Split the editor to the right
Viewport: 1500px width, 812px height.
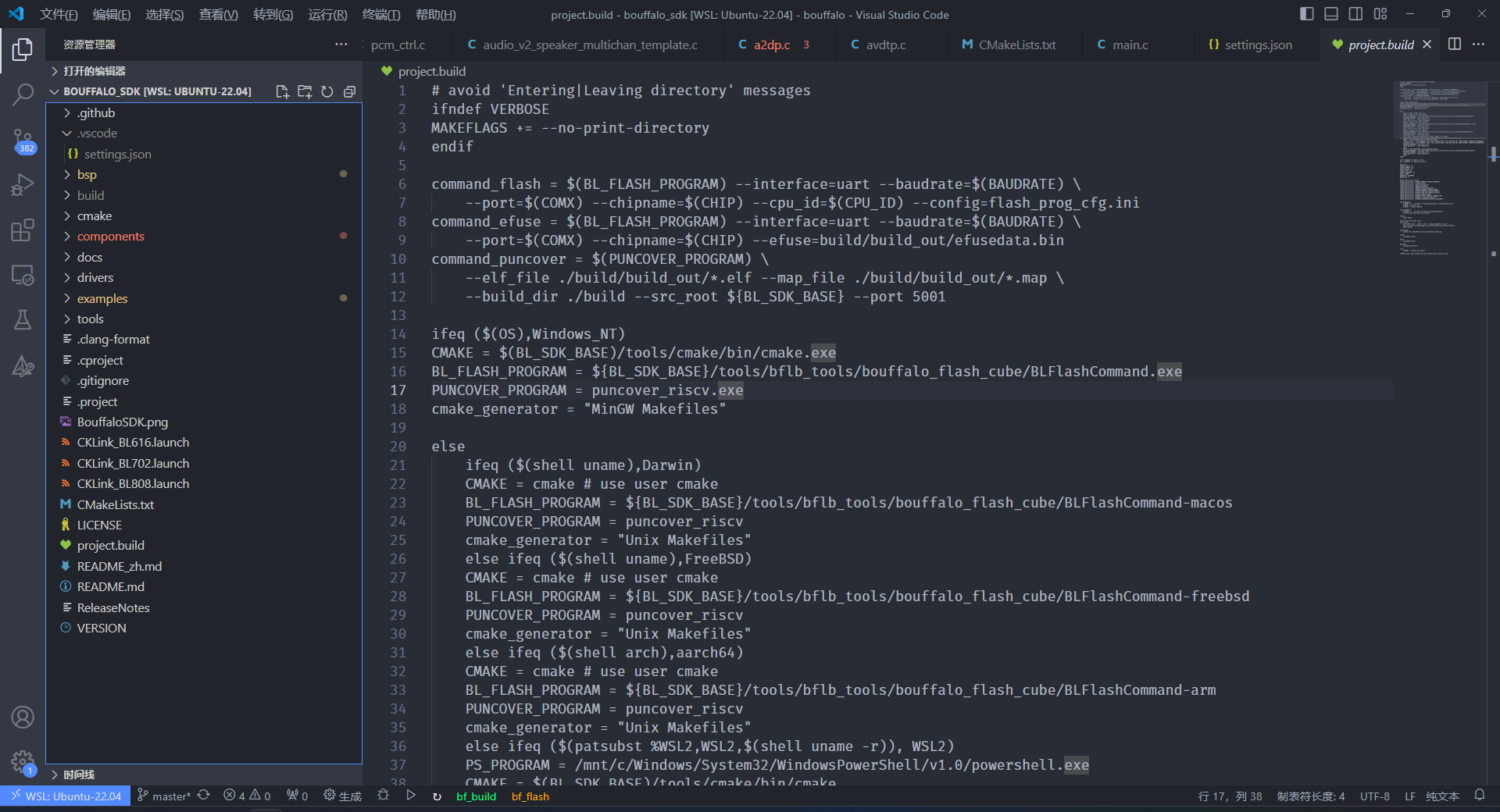tap(1454, 45)
